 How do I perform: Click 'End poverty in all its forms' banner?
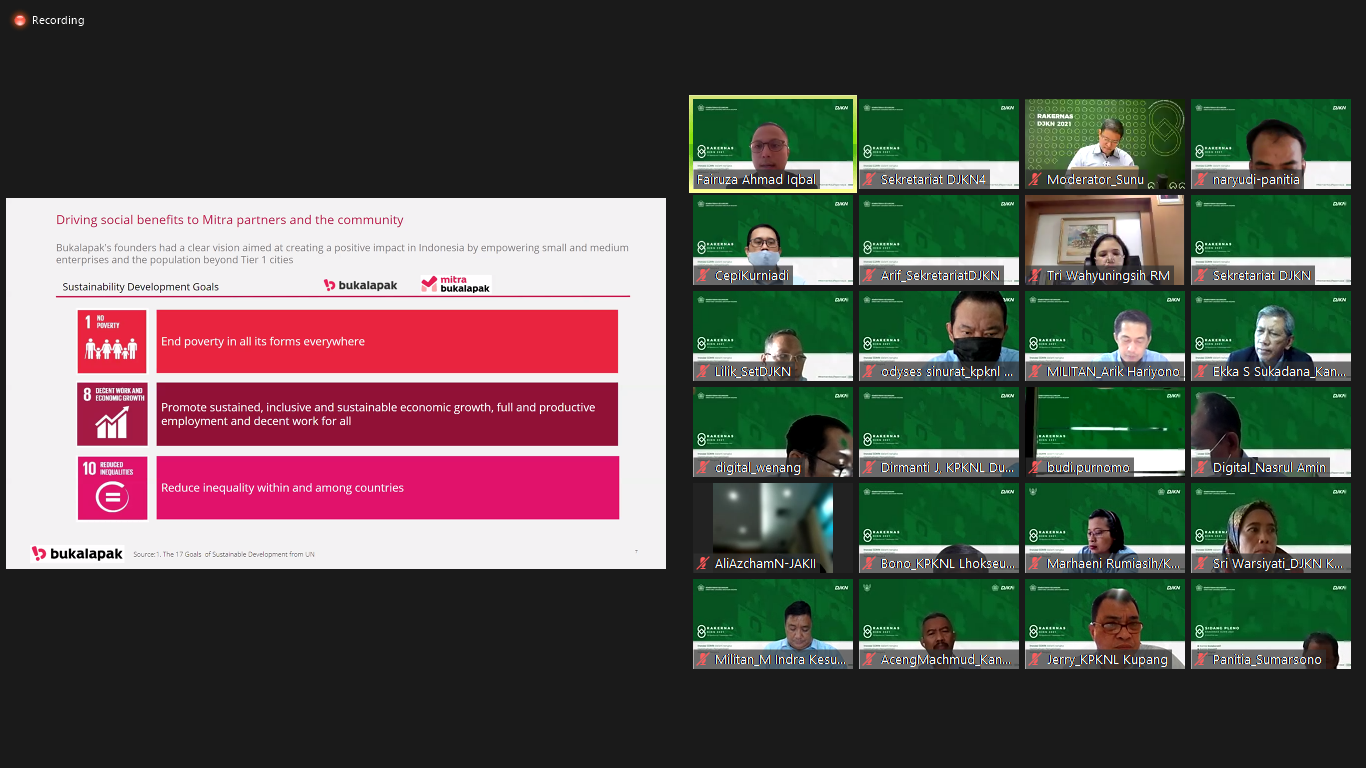(x=387, y=341)
